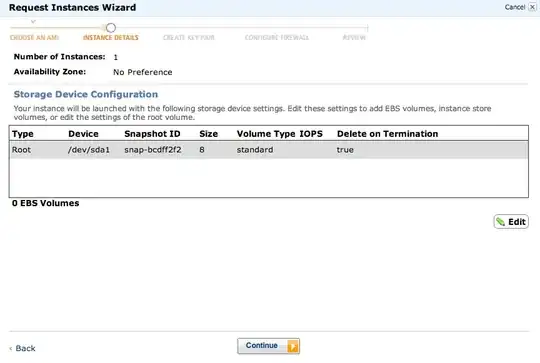
Task: Click the X close icon beside Cancel
Action: coord(532,7)
